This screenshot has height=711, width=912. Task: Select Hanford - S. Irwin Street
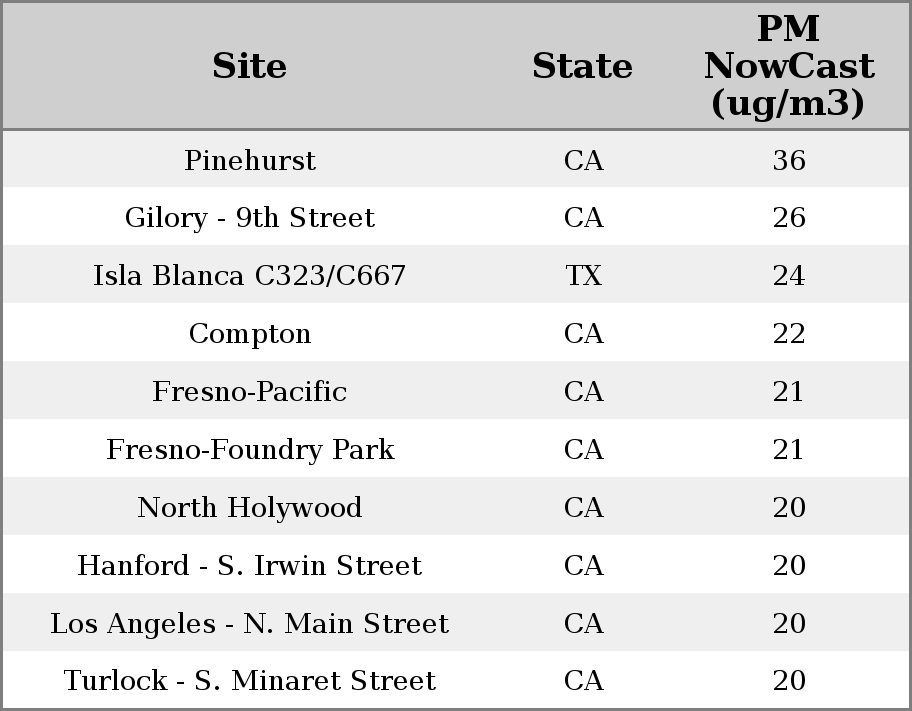tap(250, 565)
